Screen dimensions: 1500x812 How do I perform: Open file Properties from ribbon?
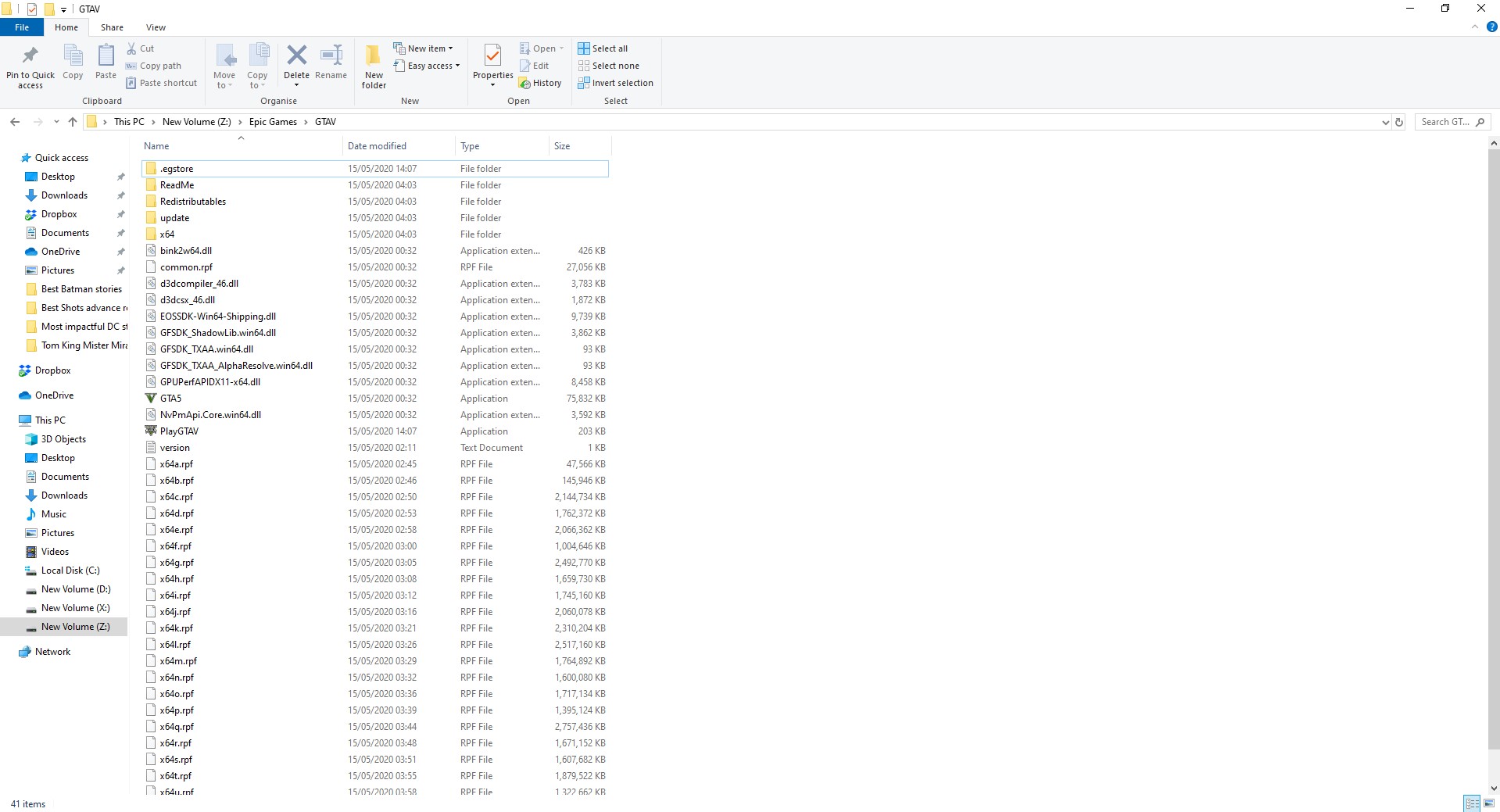[492, 64]
